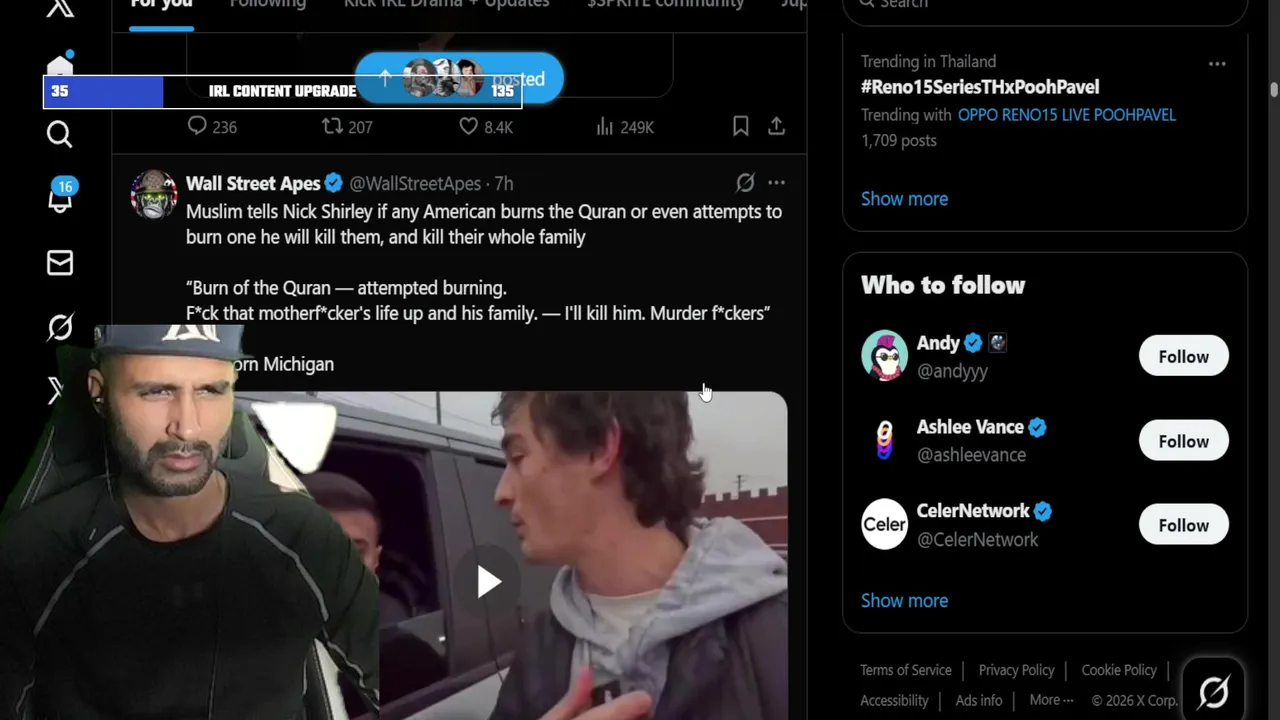Open the Search icon in left sidebar
This screenshot has height=720, width=1280.
pos(60,134)
